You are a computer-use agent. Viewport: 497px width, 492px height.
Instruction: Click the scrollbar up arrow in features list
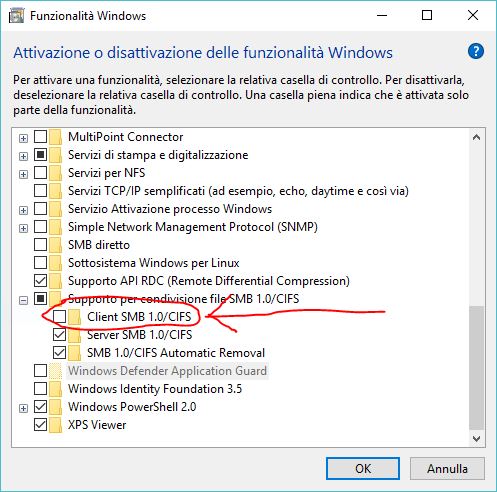(477, 137)
